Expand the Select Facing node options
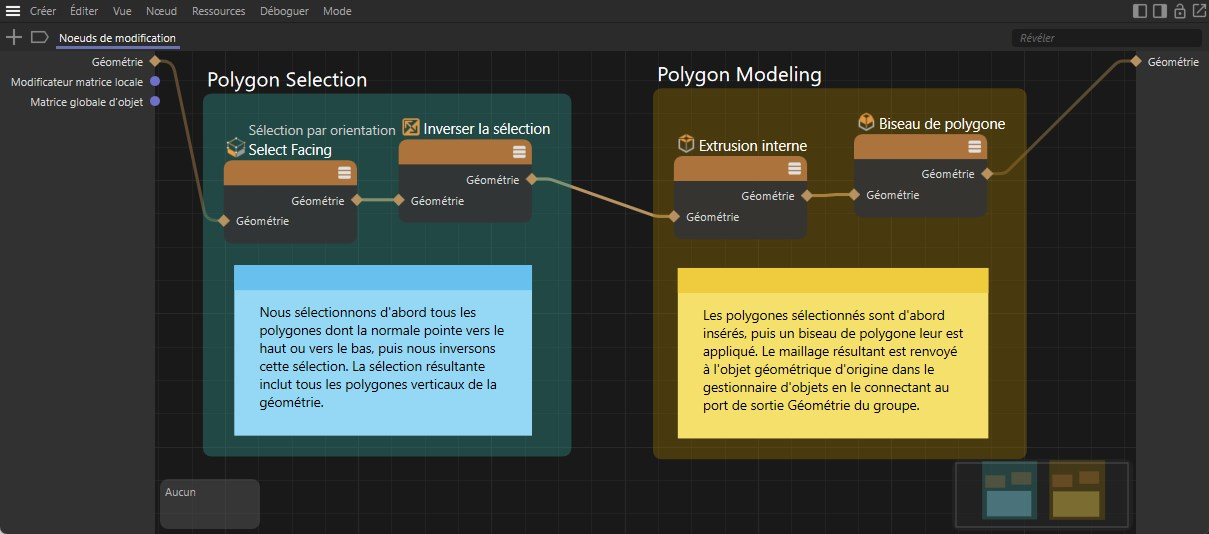1209x534 pixels. (x=344, y=172)
